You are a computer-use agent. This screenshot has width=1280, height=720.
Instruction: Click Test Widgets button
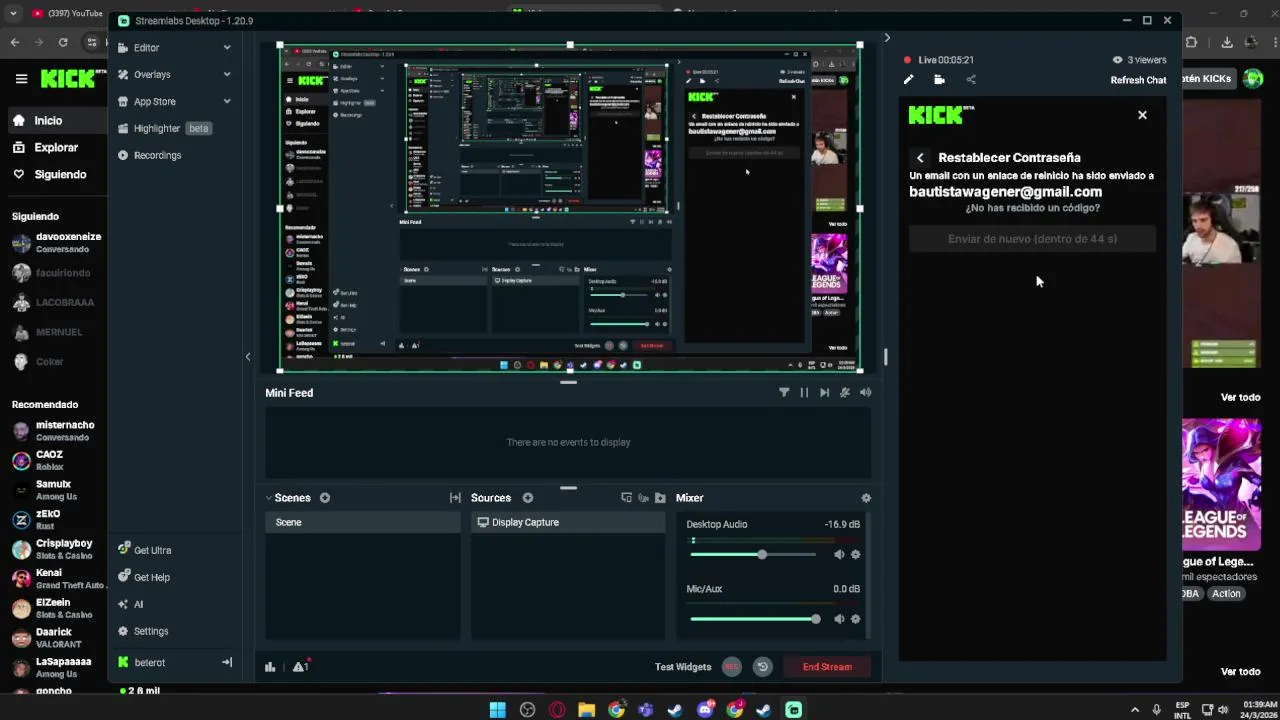click(683, 667)
